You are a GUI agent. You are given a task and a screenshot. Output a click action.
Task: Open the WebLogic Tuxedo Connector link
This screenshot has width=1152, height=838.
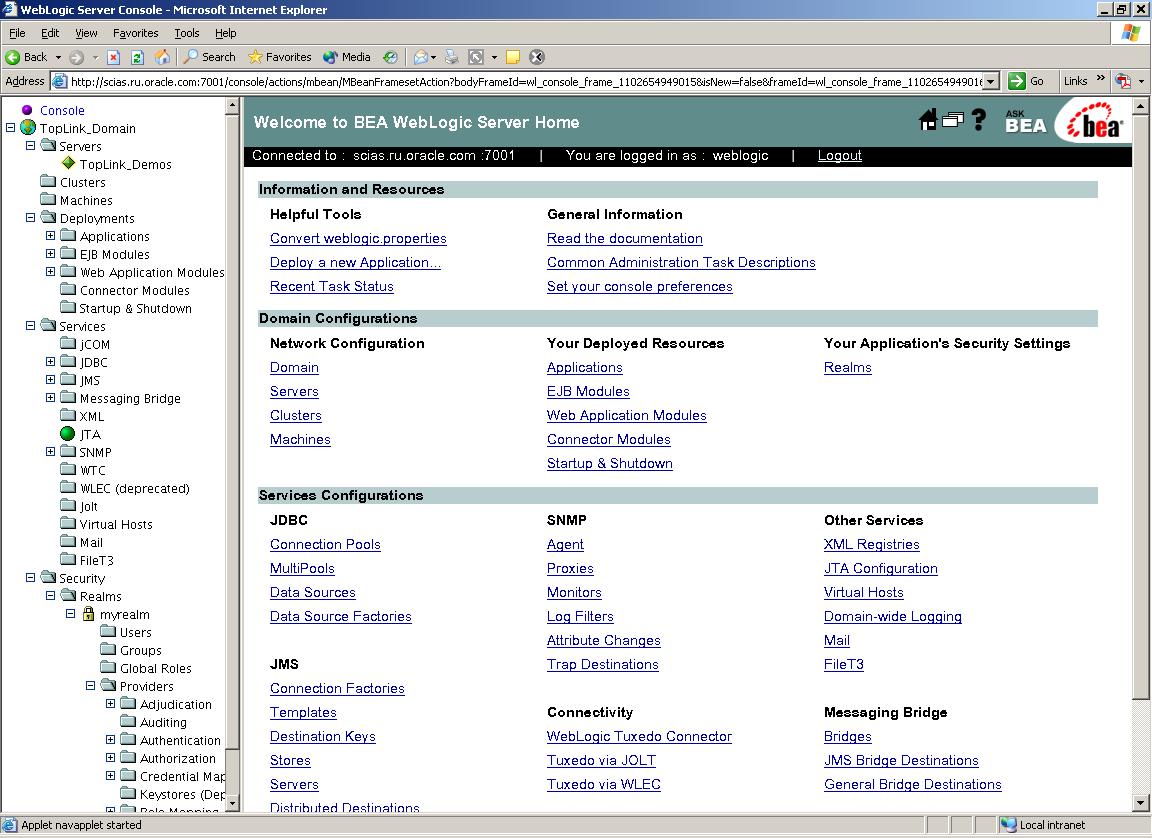click(x=639, y=737)
